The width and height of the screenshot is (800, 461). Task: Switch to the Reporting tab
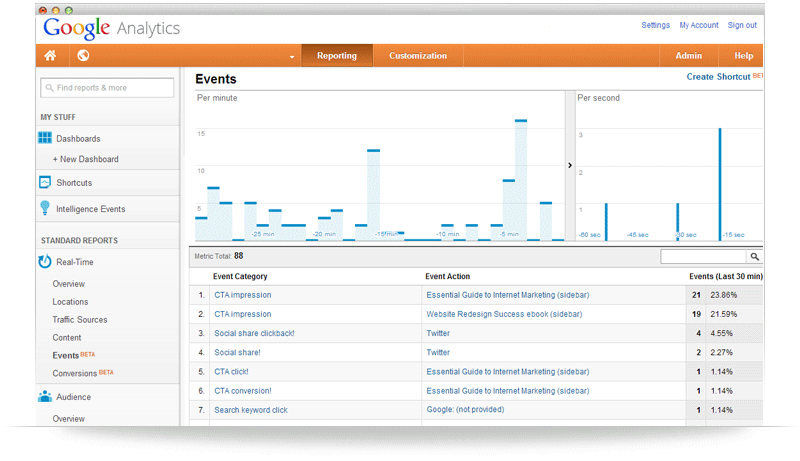click(337, 56)
